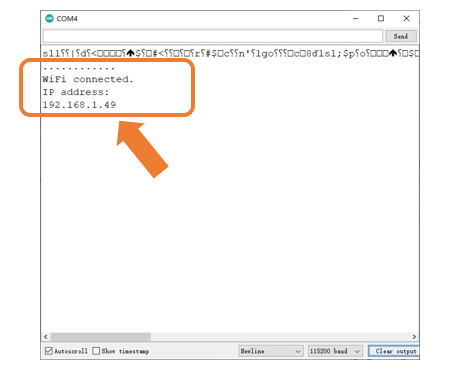
Task: Click the horizontal scrollbar left arrow
Action: pyautogui.click(x=46, y=337)
